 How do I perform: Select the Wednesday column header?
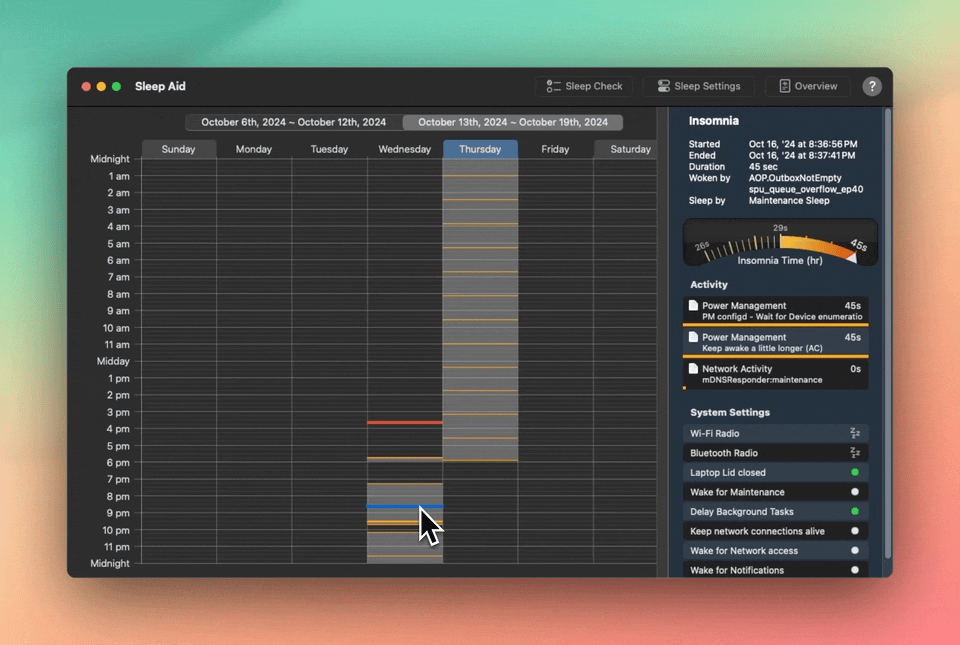pyautogui.click(x=405, y=149)
